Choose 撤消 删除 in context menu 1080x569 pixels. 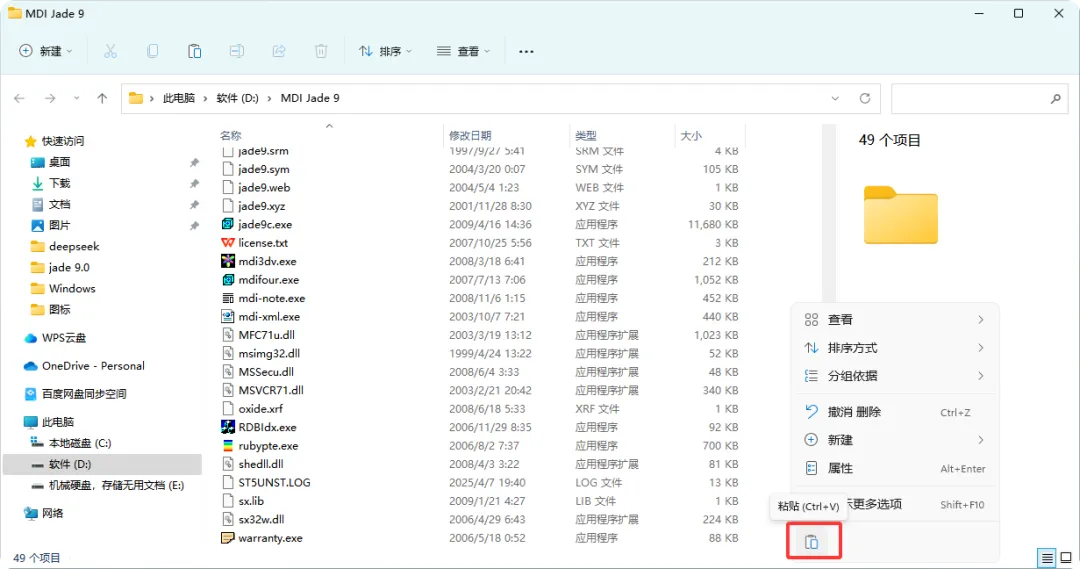(895, 412)
